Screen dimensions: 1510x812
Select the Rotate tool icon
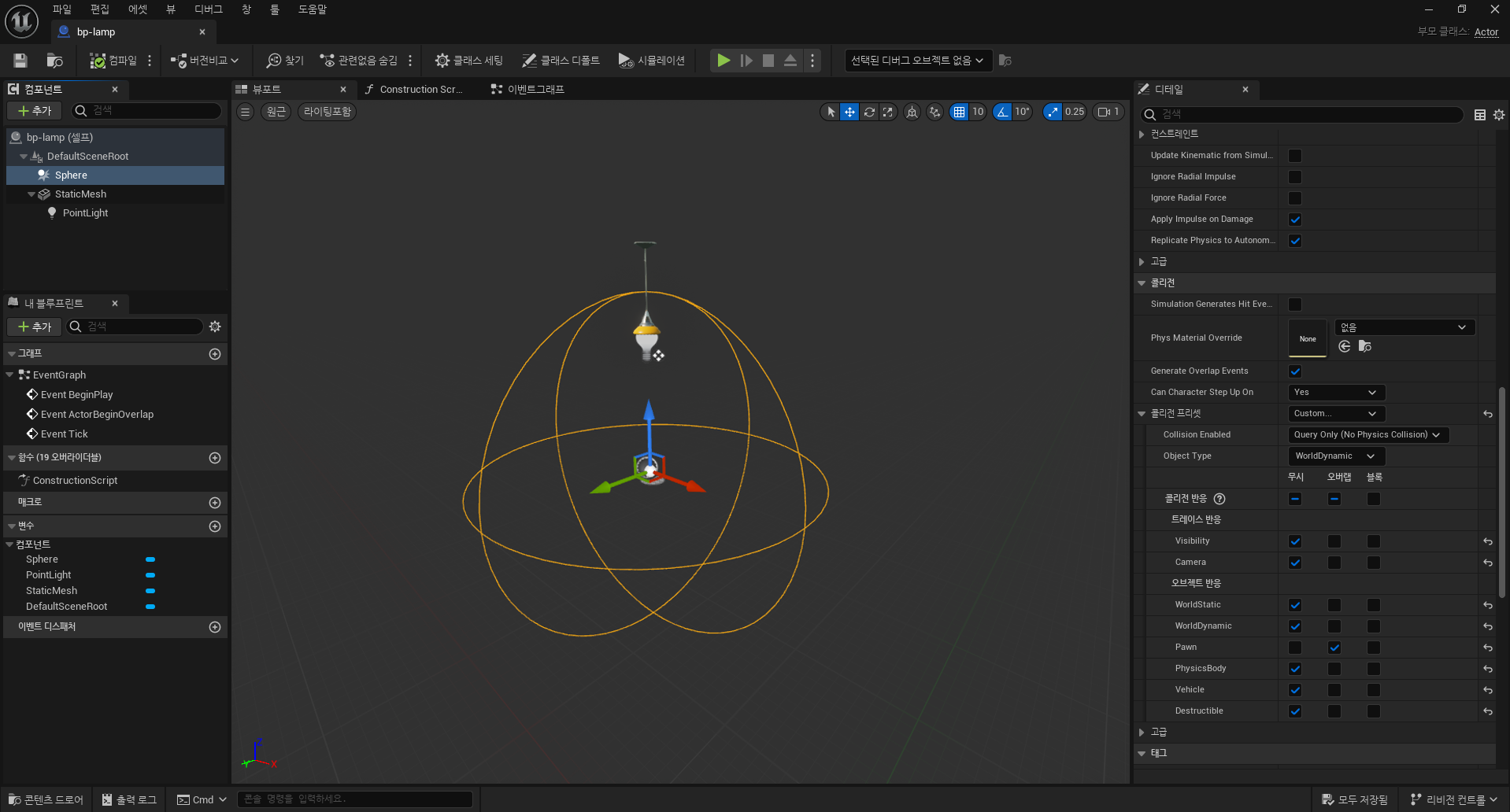(x=869, y=112)
